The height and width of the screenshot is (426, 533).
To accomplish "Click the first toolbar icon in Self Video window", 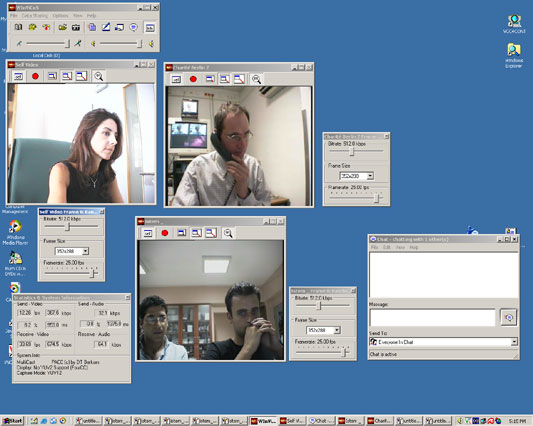I will coord(18,76).
